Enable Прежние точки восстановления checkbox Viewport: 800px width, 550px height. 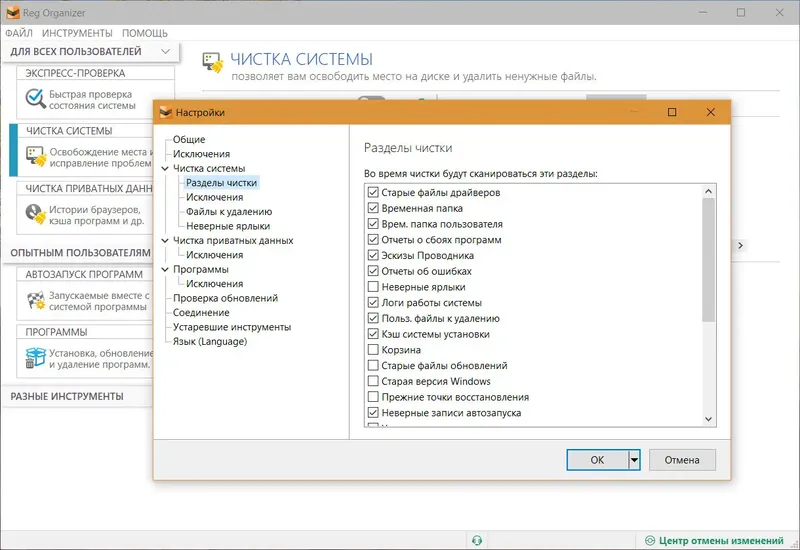pyautogui.click(x=373, y=397)
